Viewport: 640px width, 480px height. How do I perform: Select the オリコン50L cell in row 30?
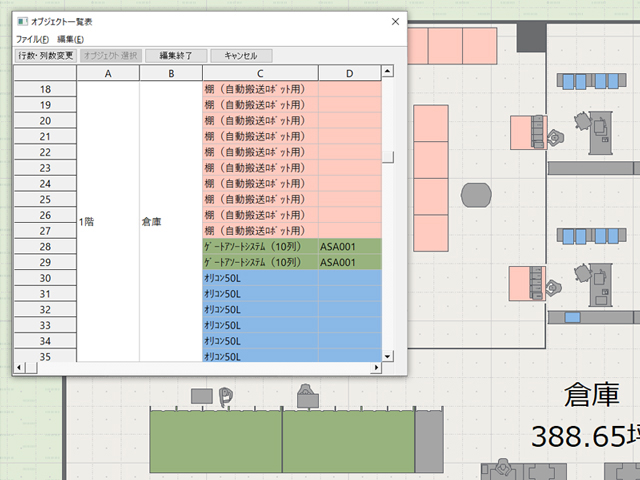pos(260,278)
